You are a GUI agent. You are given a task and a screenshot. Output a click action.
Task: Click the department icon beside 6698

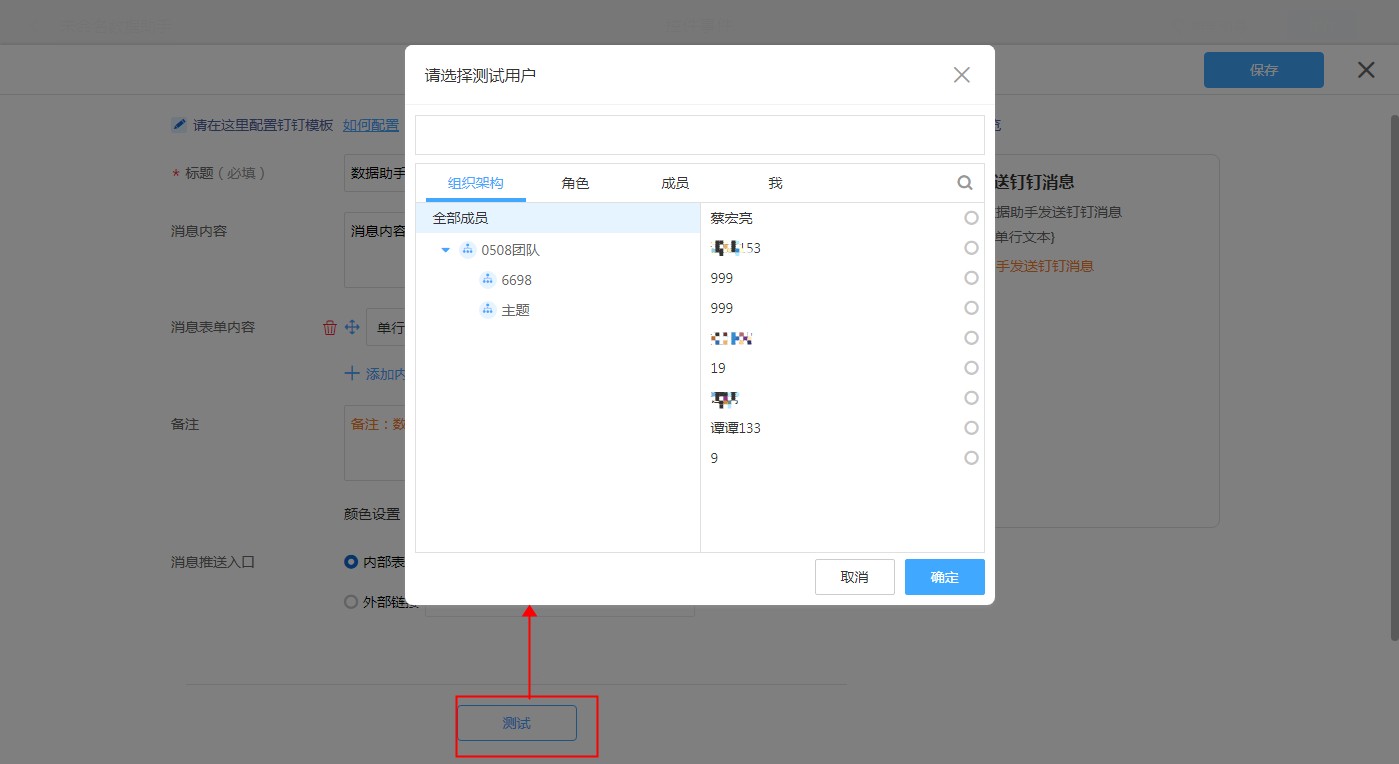click(x=488, y=280)
